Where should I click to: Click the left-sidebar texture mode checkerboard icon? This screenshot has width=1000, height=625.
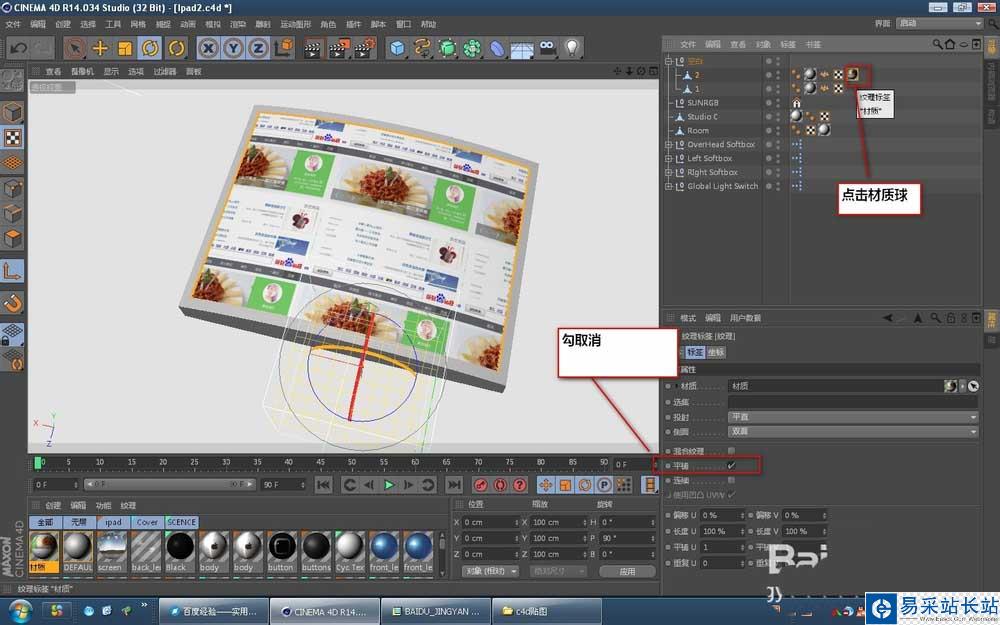[13, 138]
